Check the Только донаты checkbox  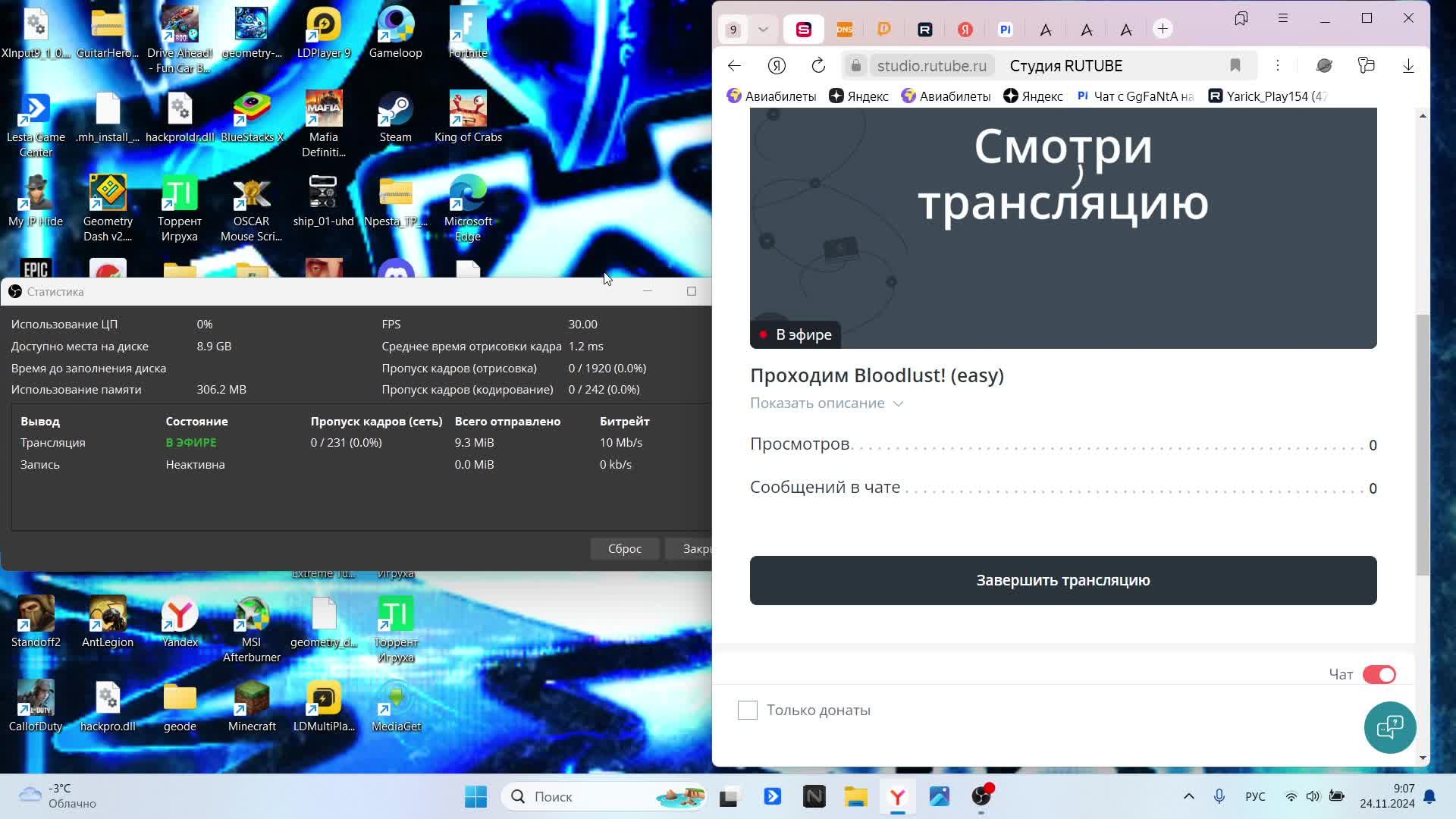click(748, 710)
